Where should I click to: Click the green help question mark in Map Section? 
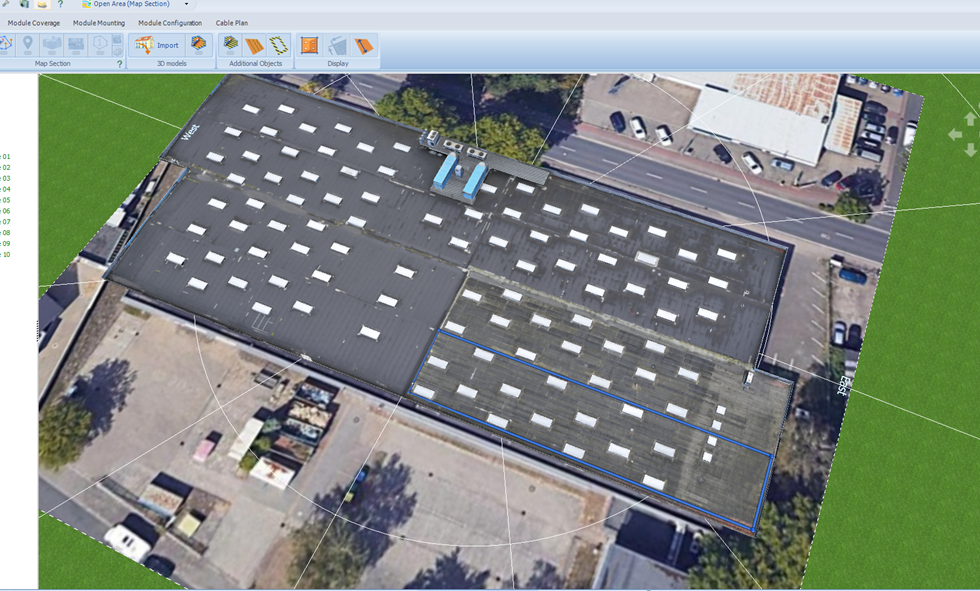[x=119, y=64]
